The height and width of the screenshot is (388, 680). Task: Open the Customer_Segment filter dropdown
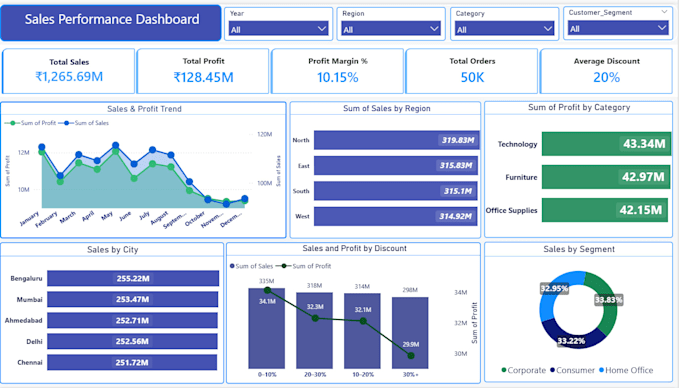pos(618,29)
